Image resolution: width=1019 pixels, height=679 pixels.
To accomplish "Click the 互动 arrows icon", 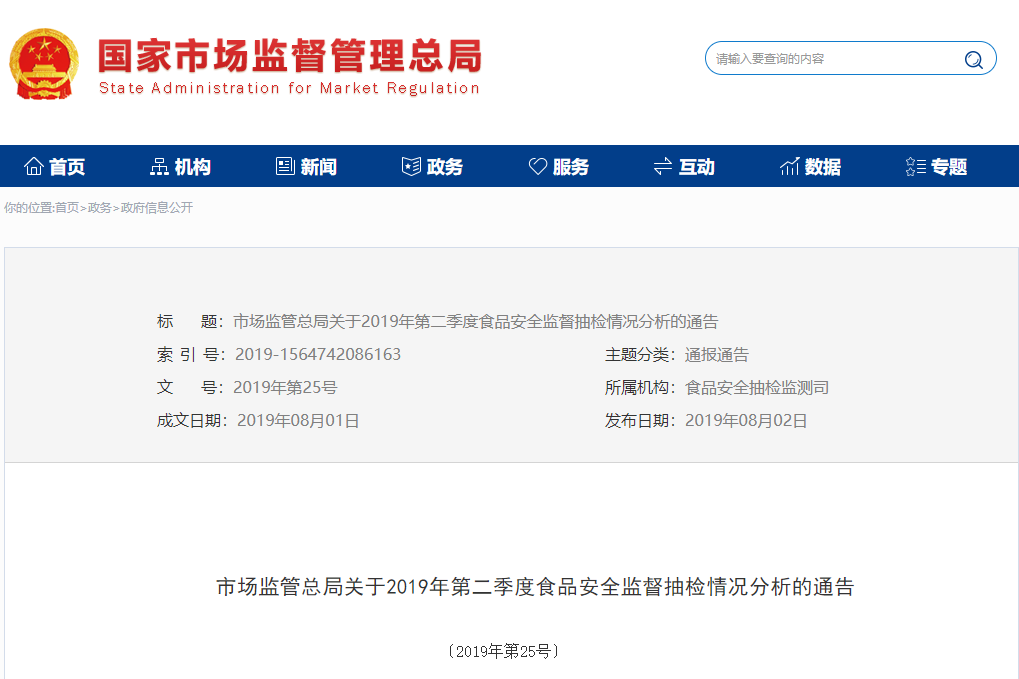I will pos(663,166).
